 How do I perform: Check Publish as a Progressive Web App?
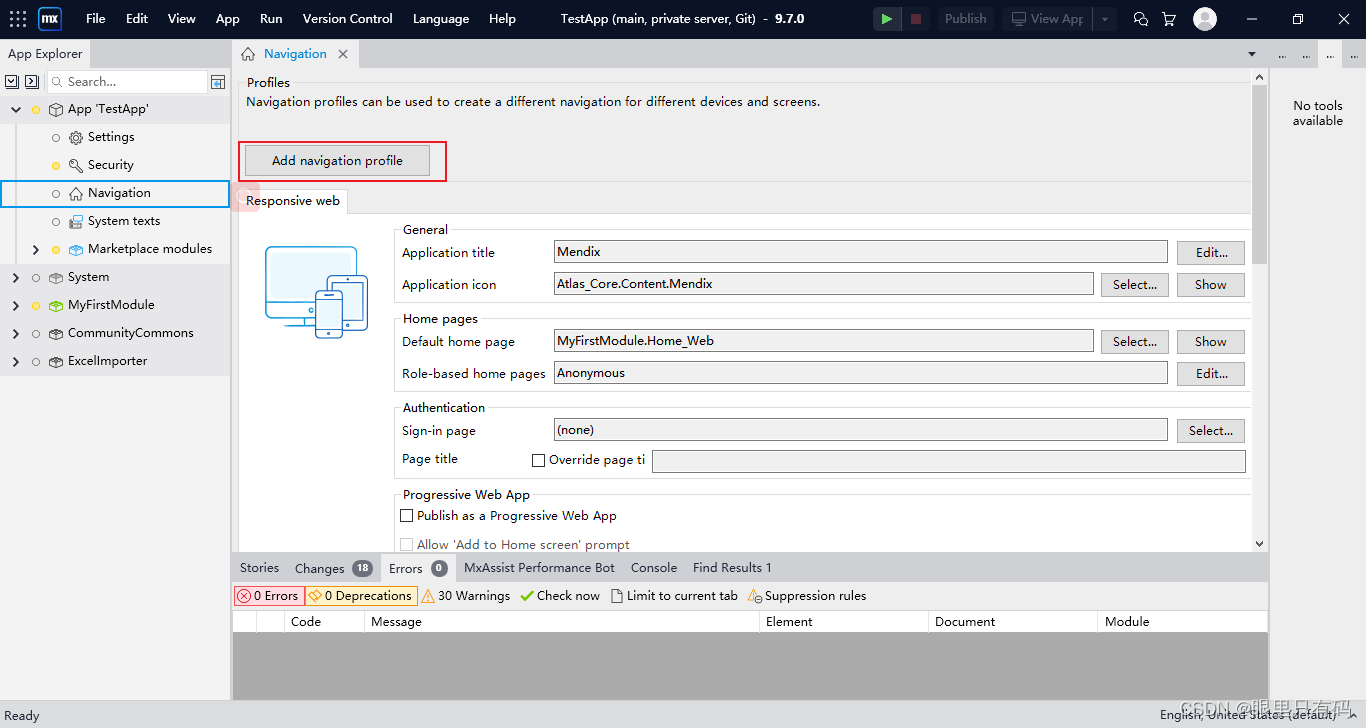click(406, 516)
